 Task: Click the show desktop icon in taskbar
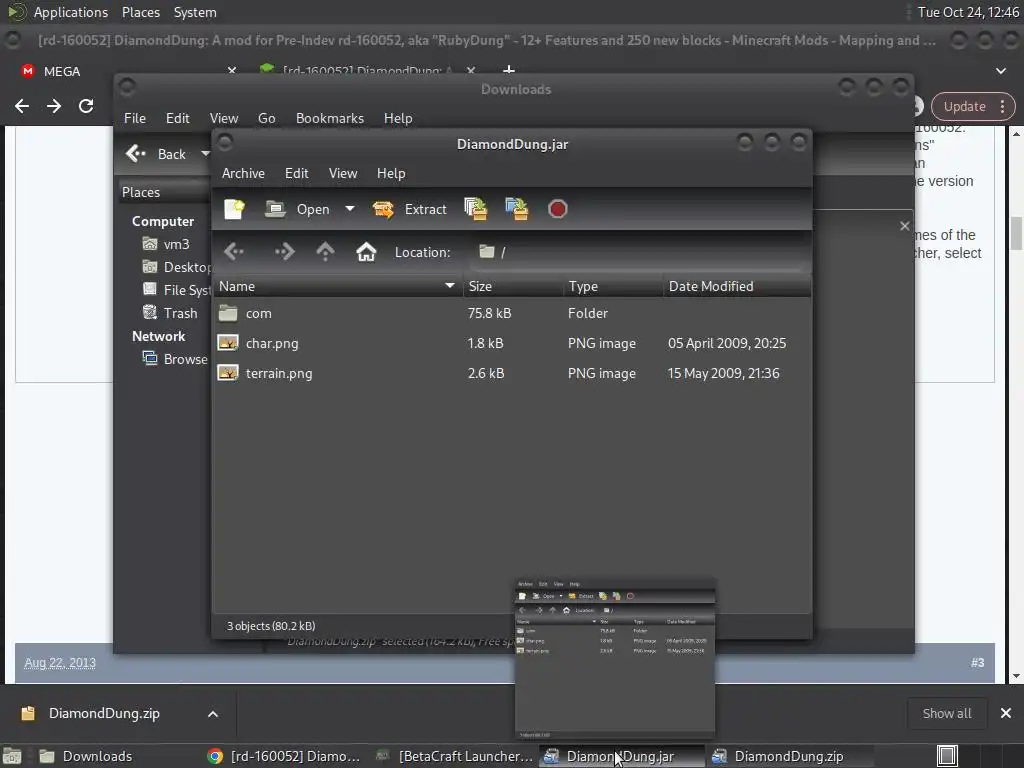click(x=12, y=756)
